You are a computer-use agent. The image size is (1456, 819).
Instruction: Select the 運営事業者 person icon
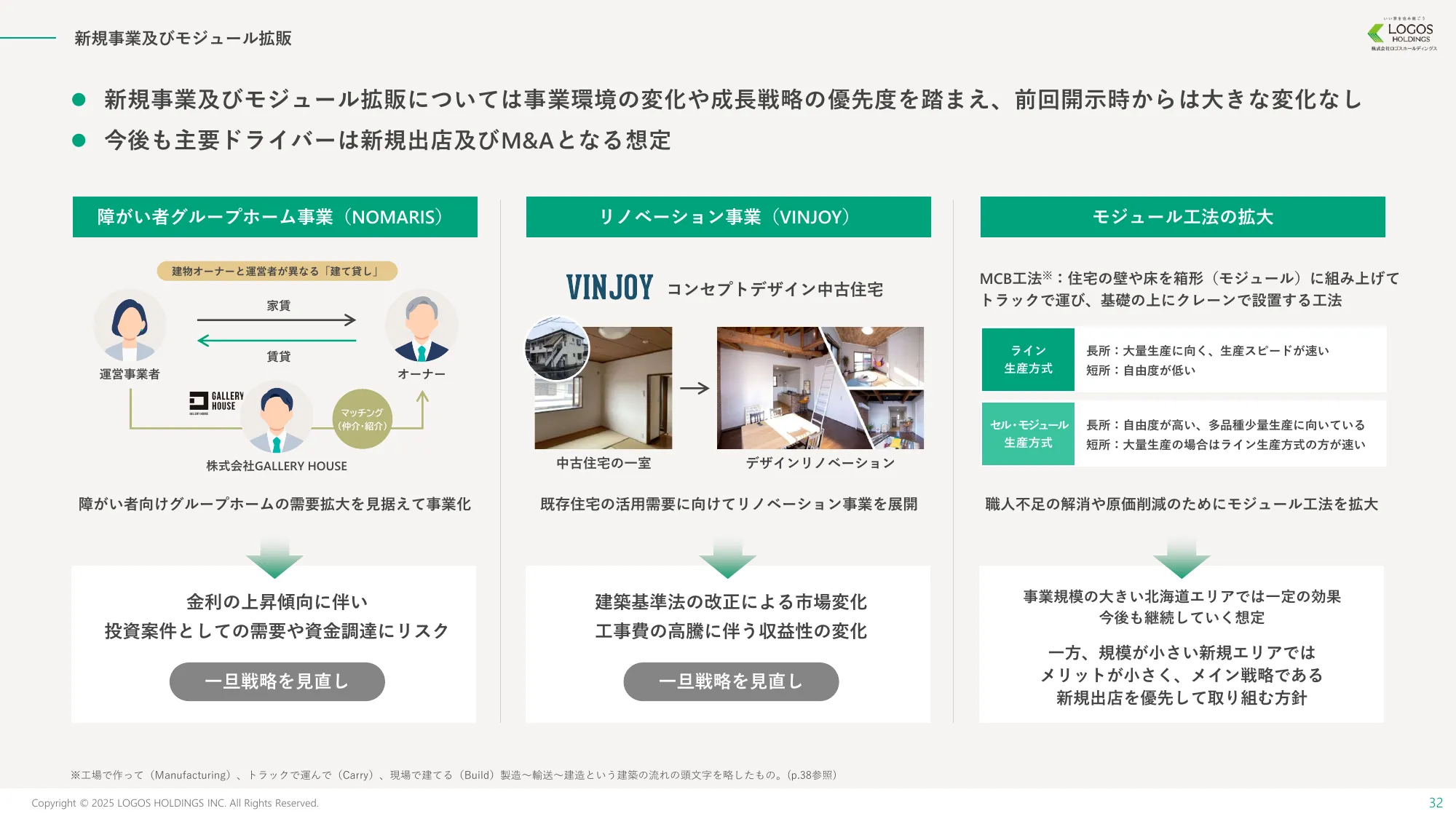click(x=130, y=324)
